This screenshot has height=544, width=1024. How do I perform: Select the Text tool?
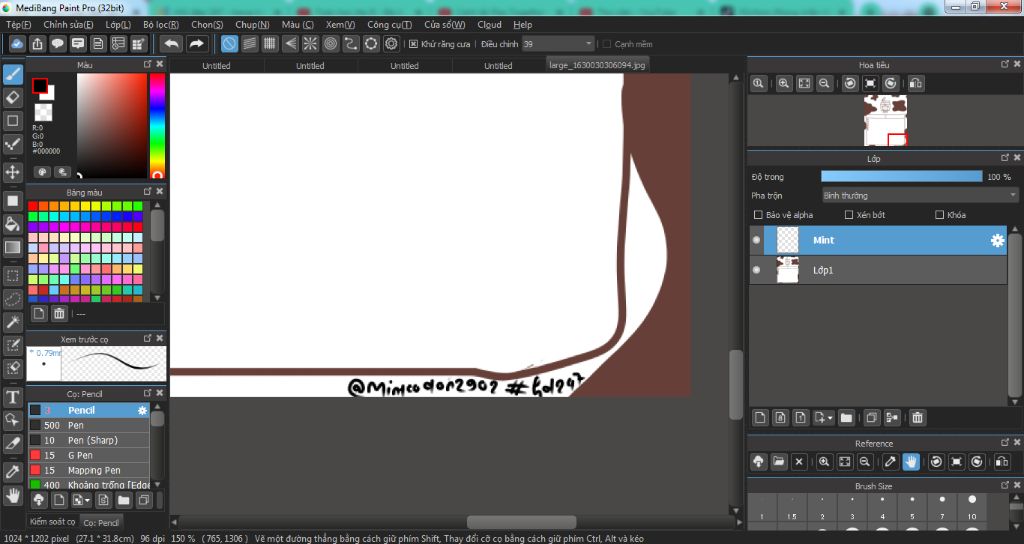coord(12,397)
